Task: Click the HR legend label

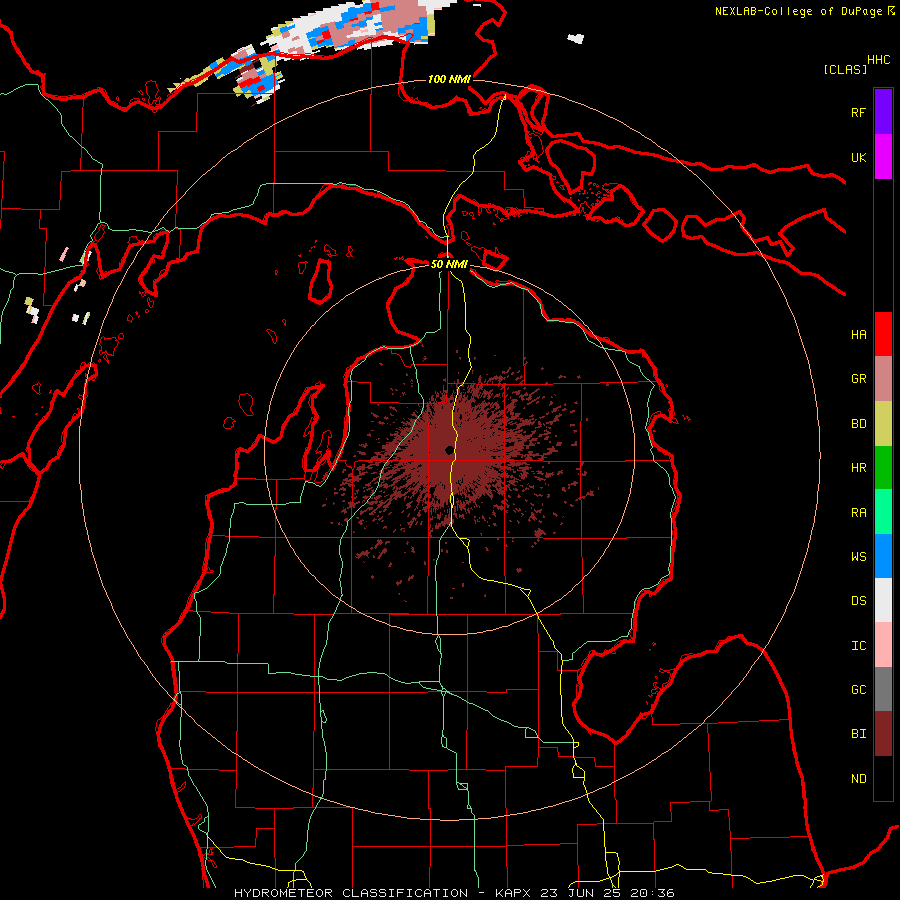Action: pos(858,468)
